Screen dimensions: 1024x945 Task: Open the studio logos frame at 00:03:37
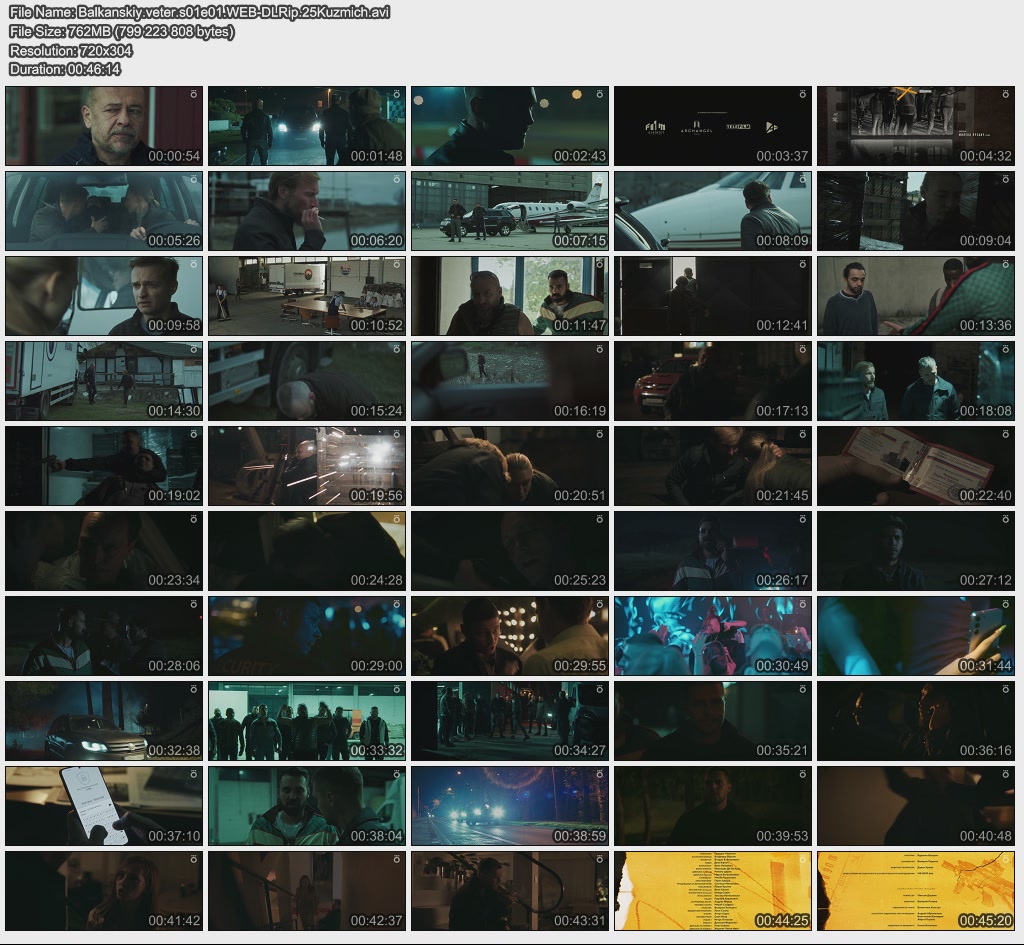click(x=713, y=126)
